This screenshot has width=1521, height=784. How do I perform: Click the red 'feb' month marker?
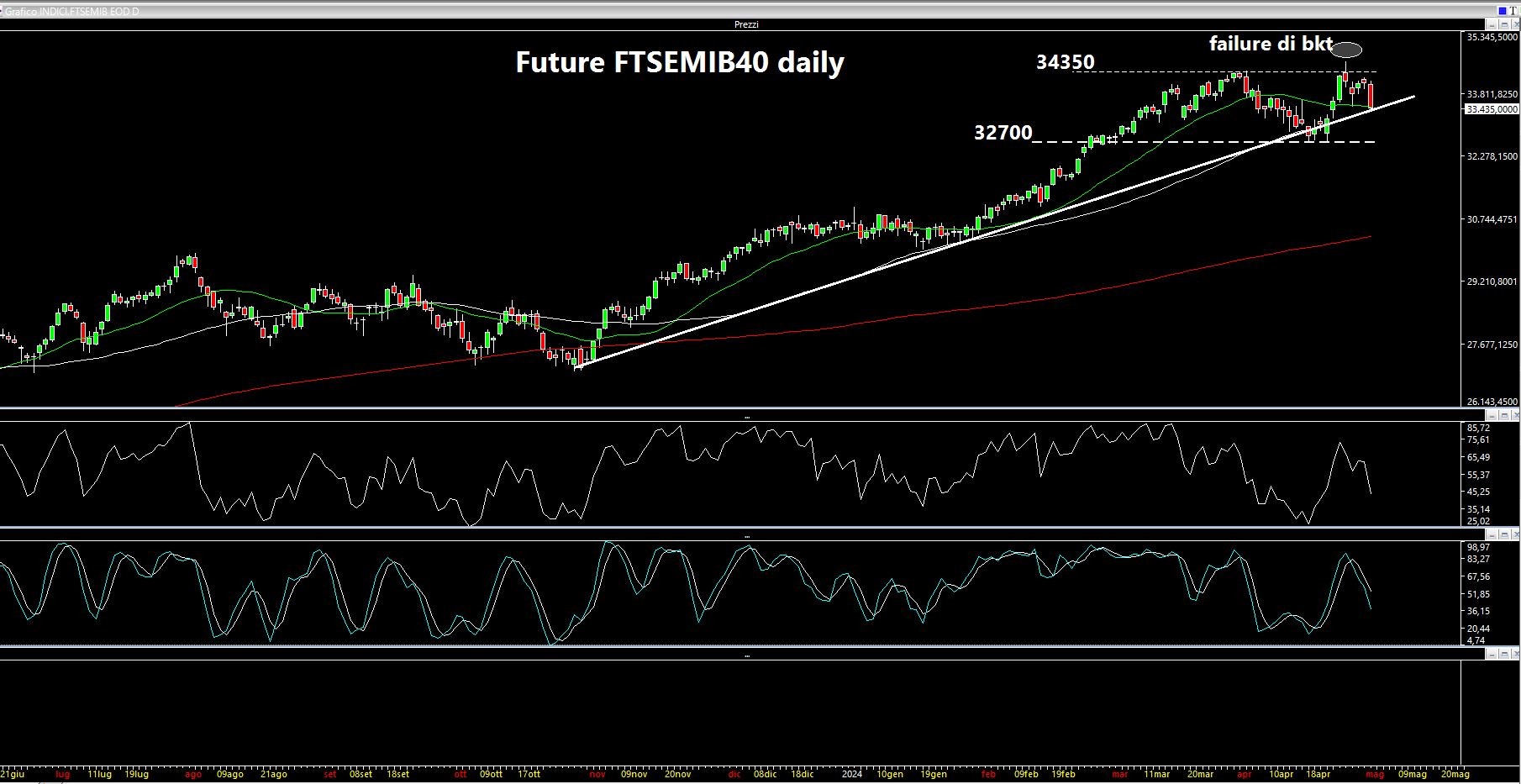coord(988,774)
